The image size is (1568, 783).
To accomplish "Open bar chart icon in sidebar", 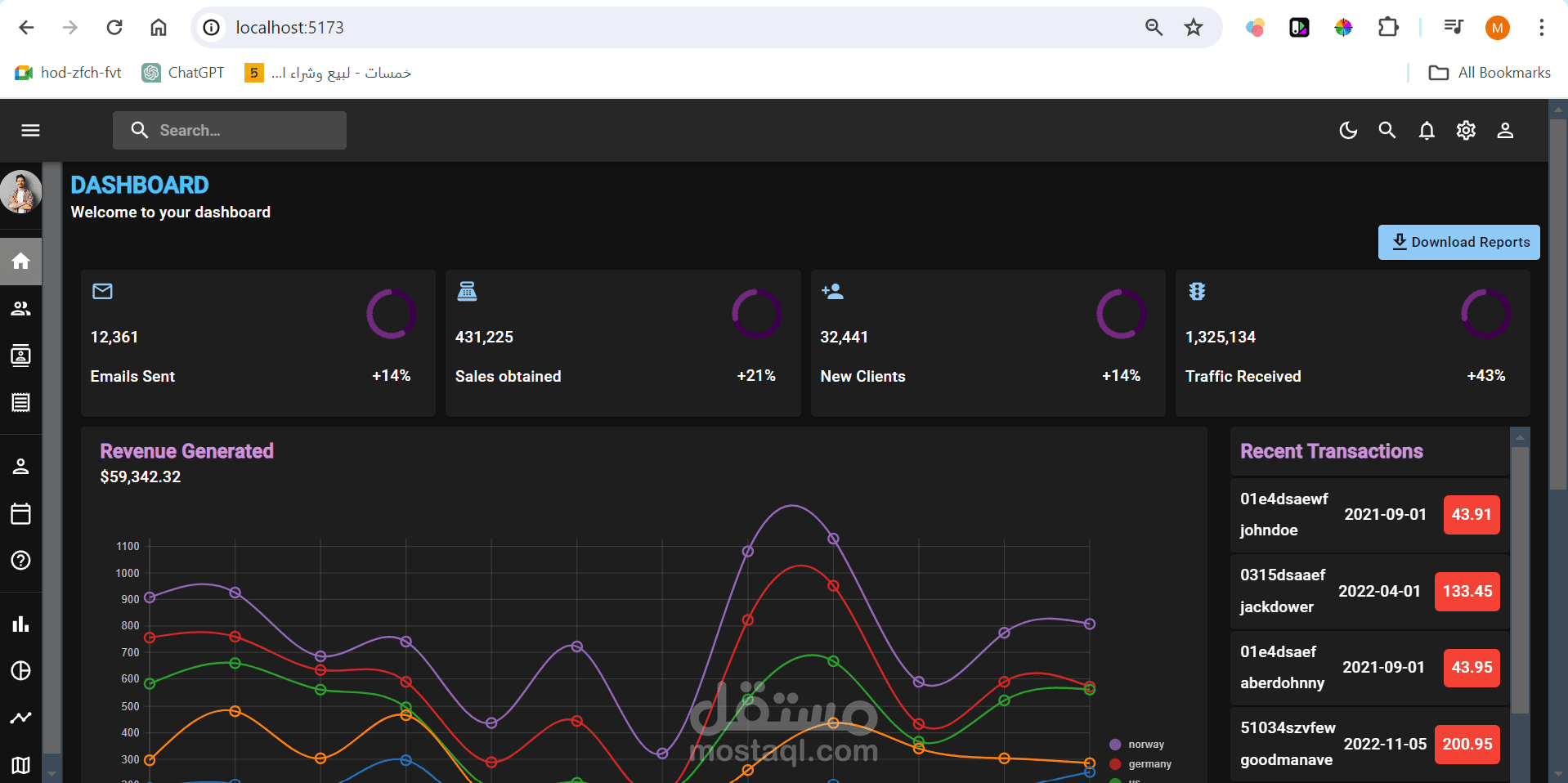I will (20, 624).
